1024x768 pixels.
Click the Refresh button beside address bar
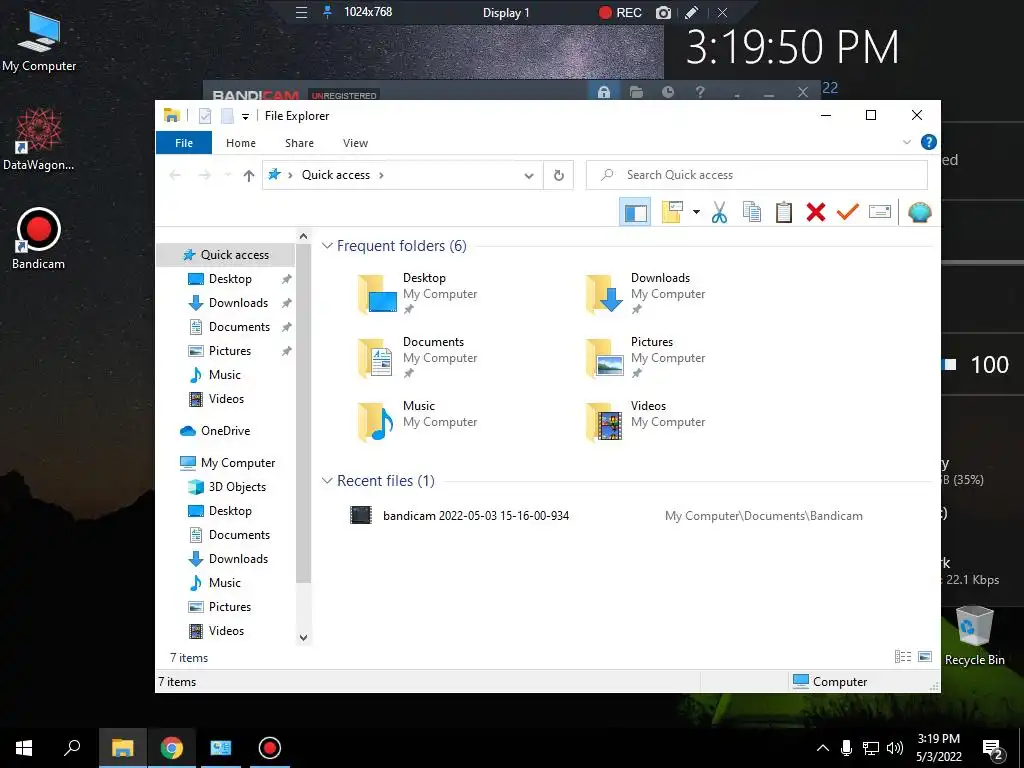pyautogui.click(x=558, y=175)
